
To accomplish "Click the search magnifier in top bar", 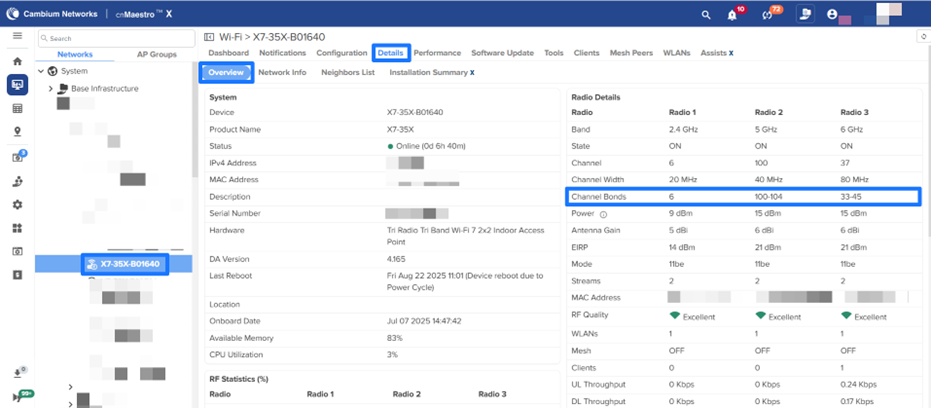I will click(706, 15).
